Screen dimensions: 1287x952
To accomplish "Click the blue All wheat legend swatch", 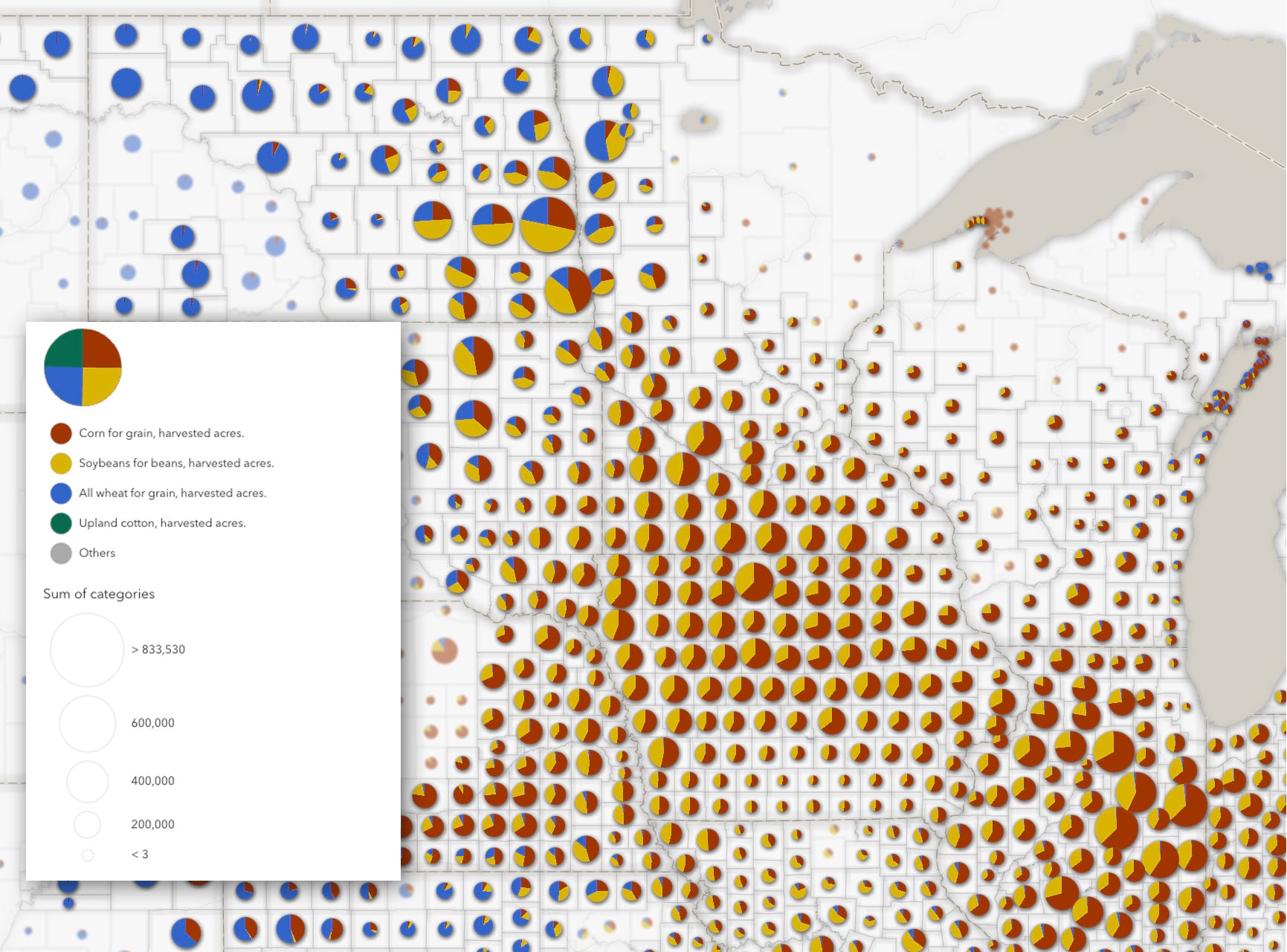I will click(x=62, y=493).
